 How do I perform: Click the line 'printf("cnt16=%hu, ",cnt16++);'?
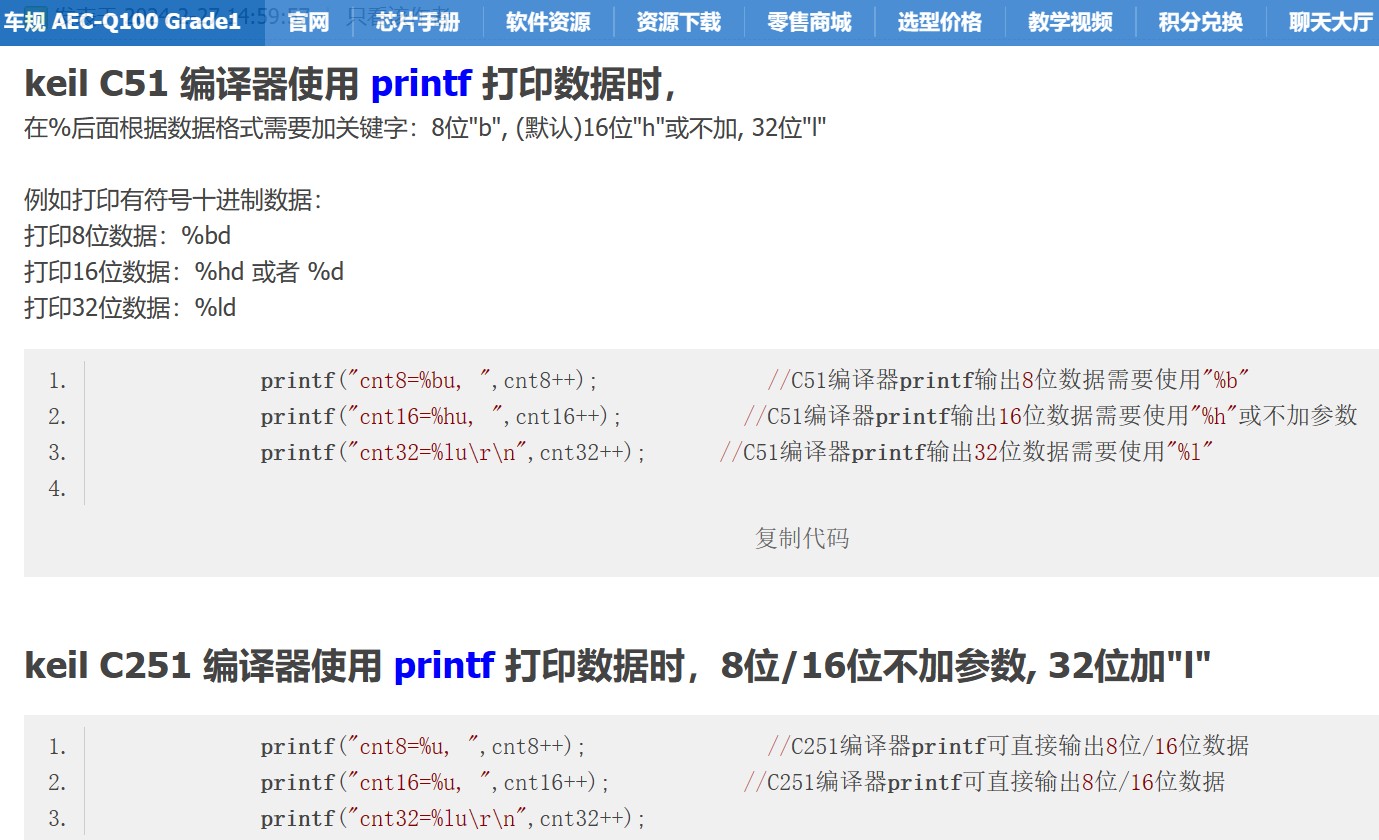[x=441, y=416]
